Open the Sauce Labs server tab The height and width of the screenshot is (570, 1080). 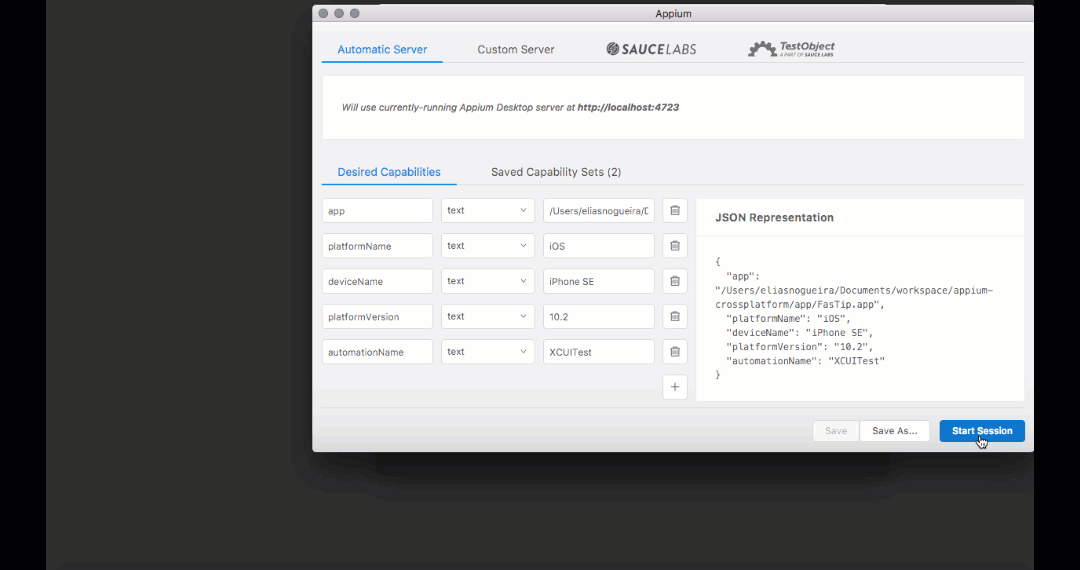point(651,49)
